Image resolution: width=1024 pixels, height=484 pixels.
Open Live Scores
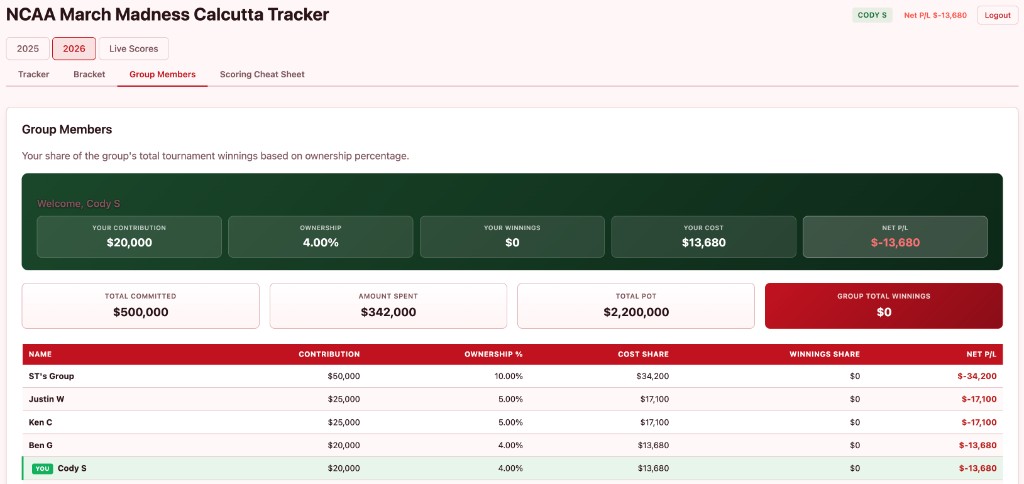(133, 48)
